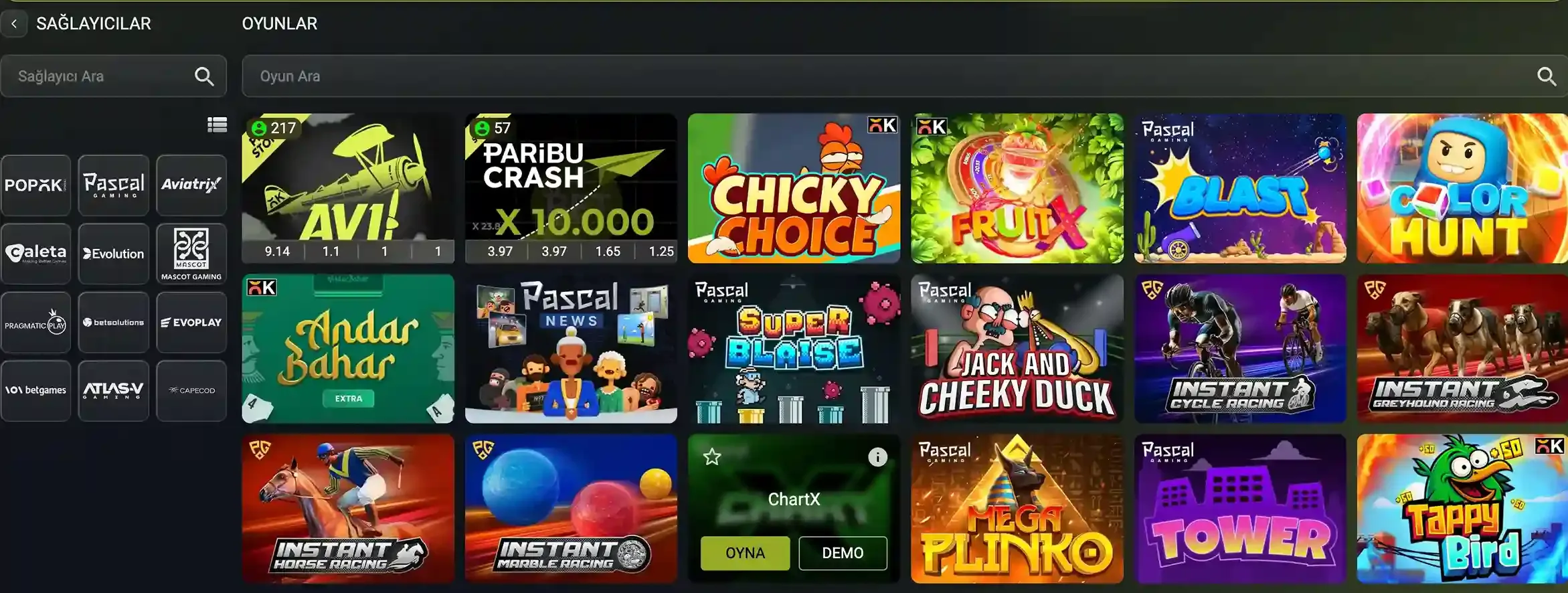Screen dimensions: 1568x593
Task: Filter by Pragmatic Play provider
Action: pos(36,323)
